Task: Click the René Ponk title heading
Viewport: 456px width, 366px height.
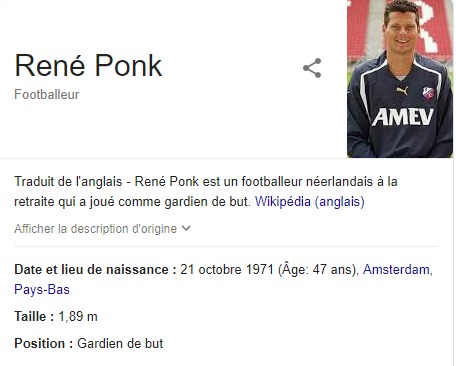Action: tap(88, 65)
